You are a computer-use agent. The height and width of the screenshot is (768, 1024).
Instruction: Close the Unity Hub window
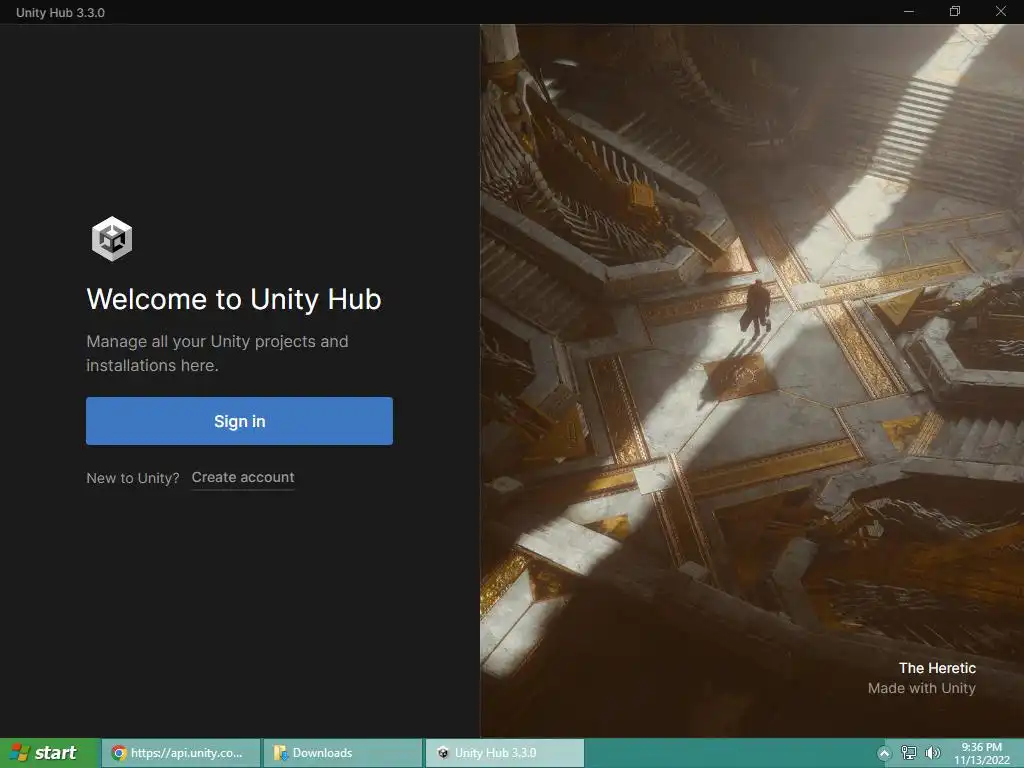[x=1000, y=12]
